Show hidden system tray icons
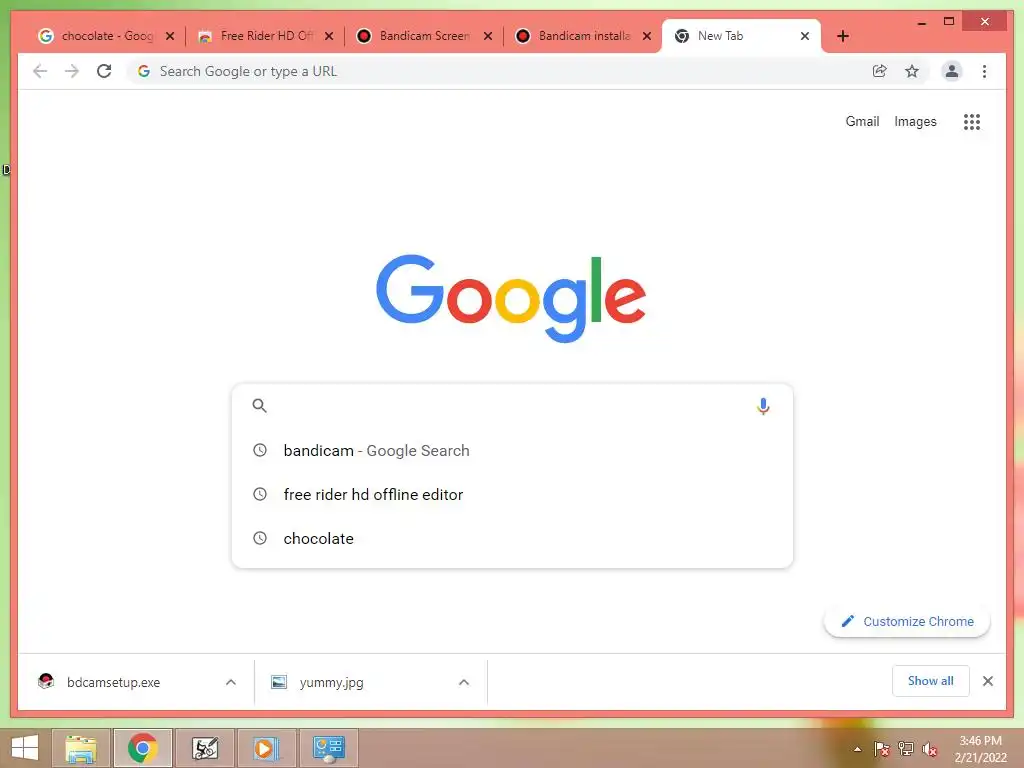 click(x=857, y=749)
